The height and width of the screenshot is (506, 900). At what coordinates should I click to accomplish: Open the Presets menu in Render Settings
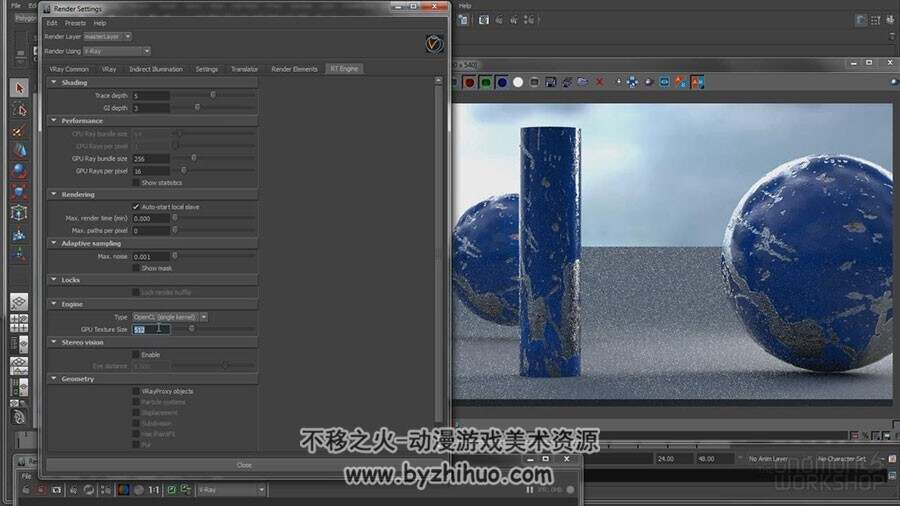point(75,23)
